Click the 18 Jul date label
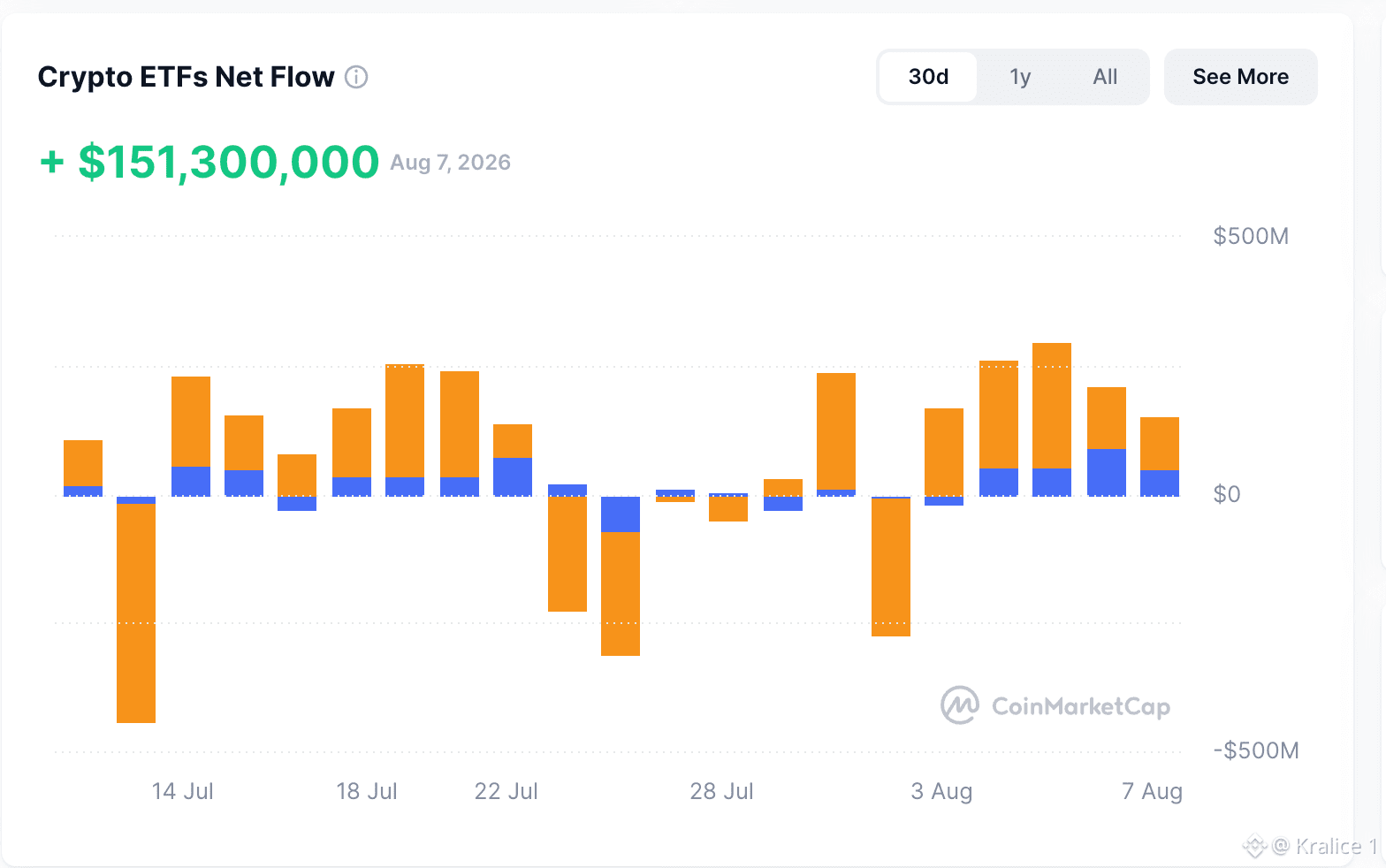The width and height of the screenshot is (1386, 868). coord(367,791)
